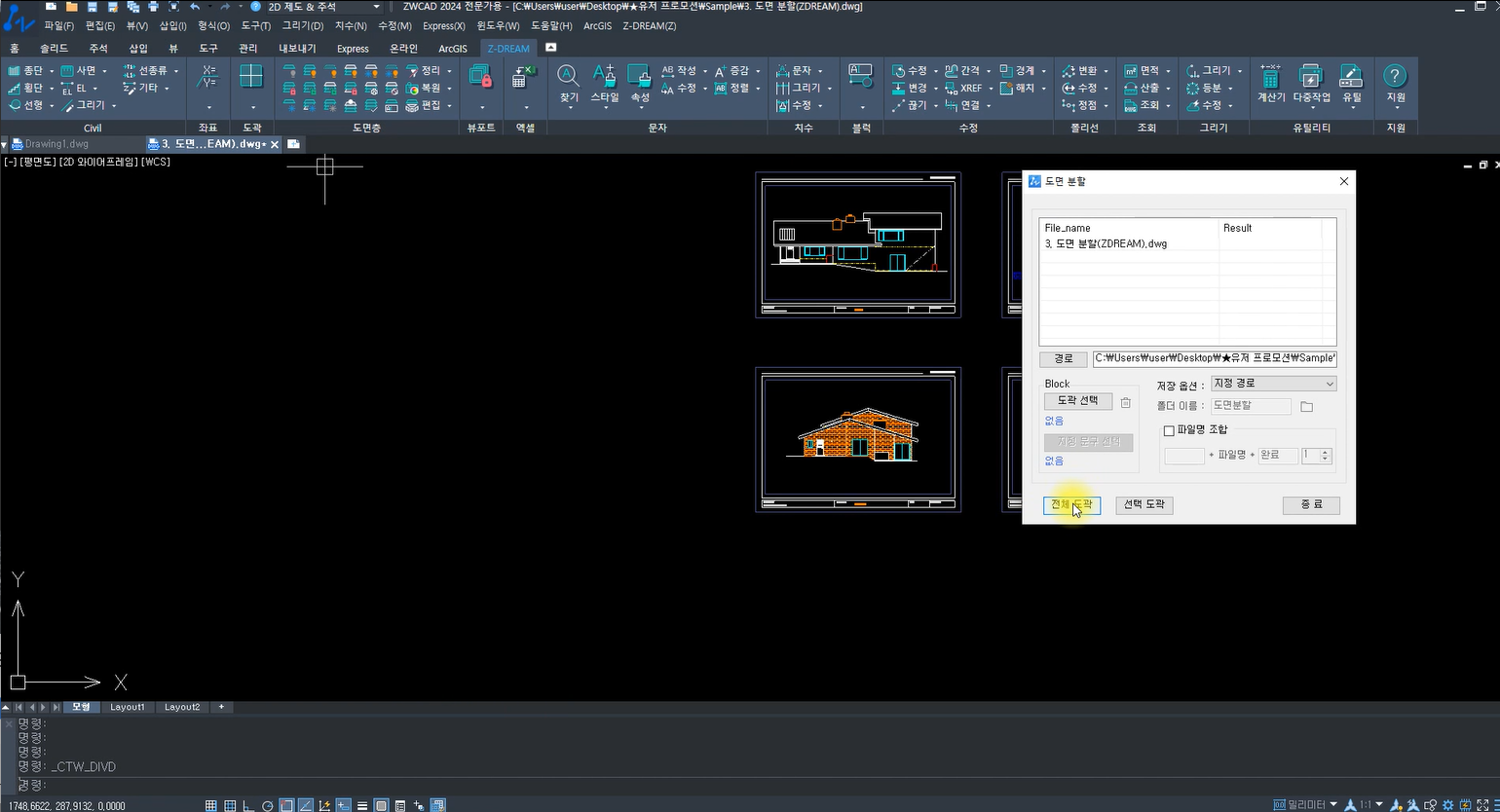
Task: Select the 횡단 Civil tool
Action: click(26, 88)
